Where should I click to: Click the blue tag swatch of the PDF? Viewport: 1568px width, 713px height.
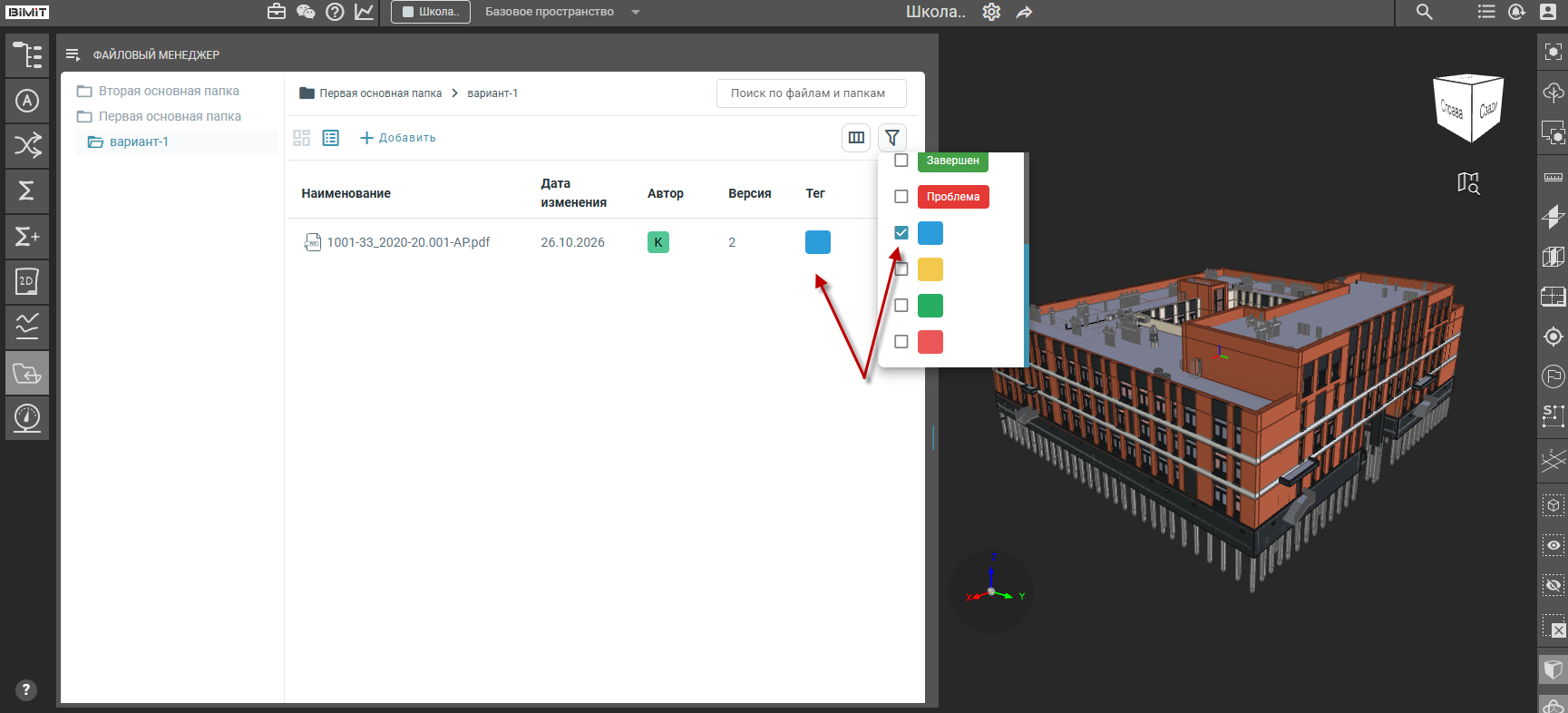818,242
